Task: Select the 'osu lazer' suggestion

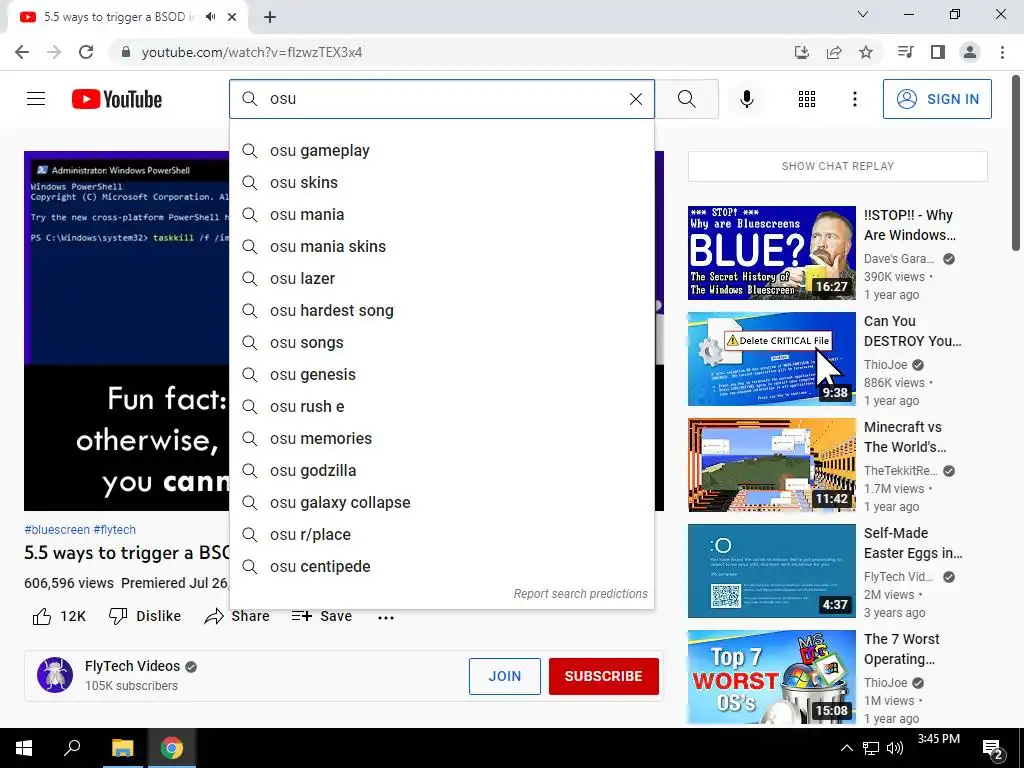Action: (441, 279)
